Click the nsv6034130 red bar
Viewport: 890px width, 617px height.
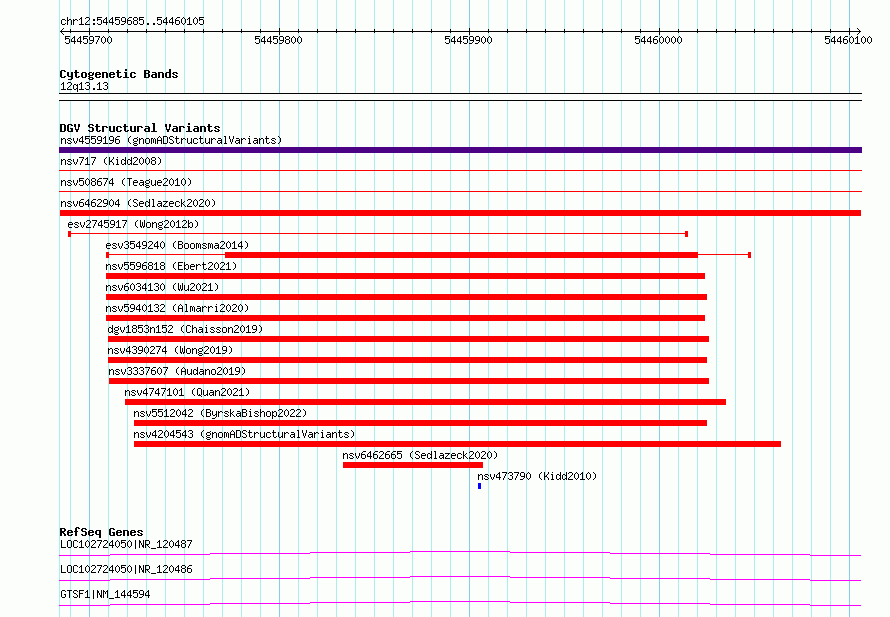click(406, 297)
